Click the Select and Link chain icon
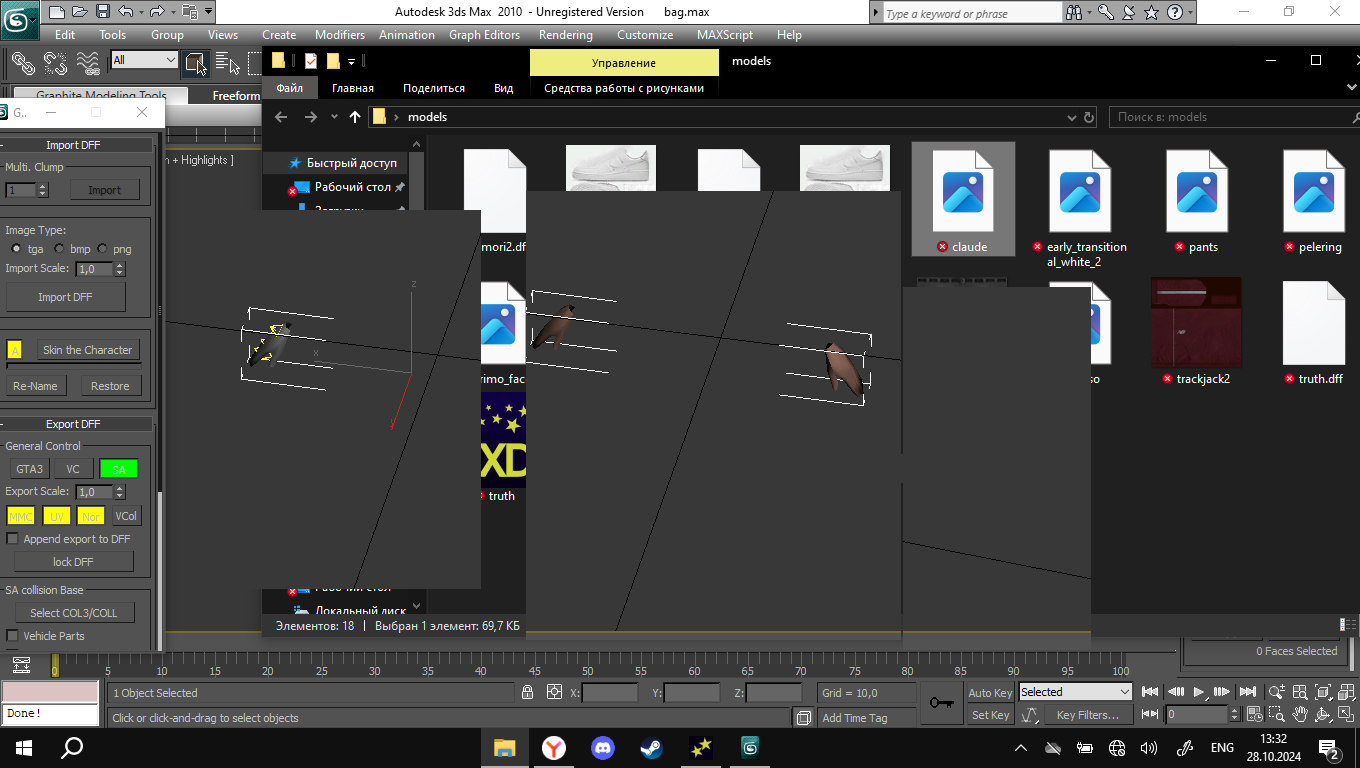 tap(23, 64)
